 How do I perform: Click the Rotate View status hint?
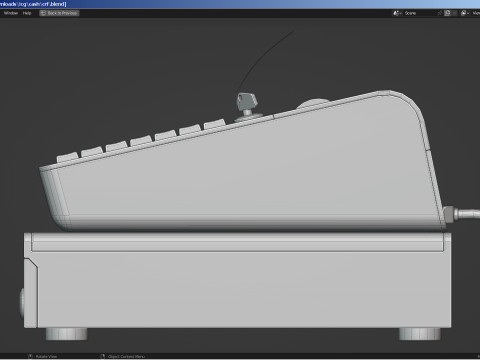42,356
